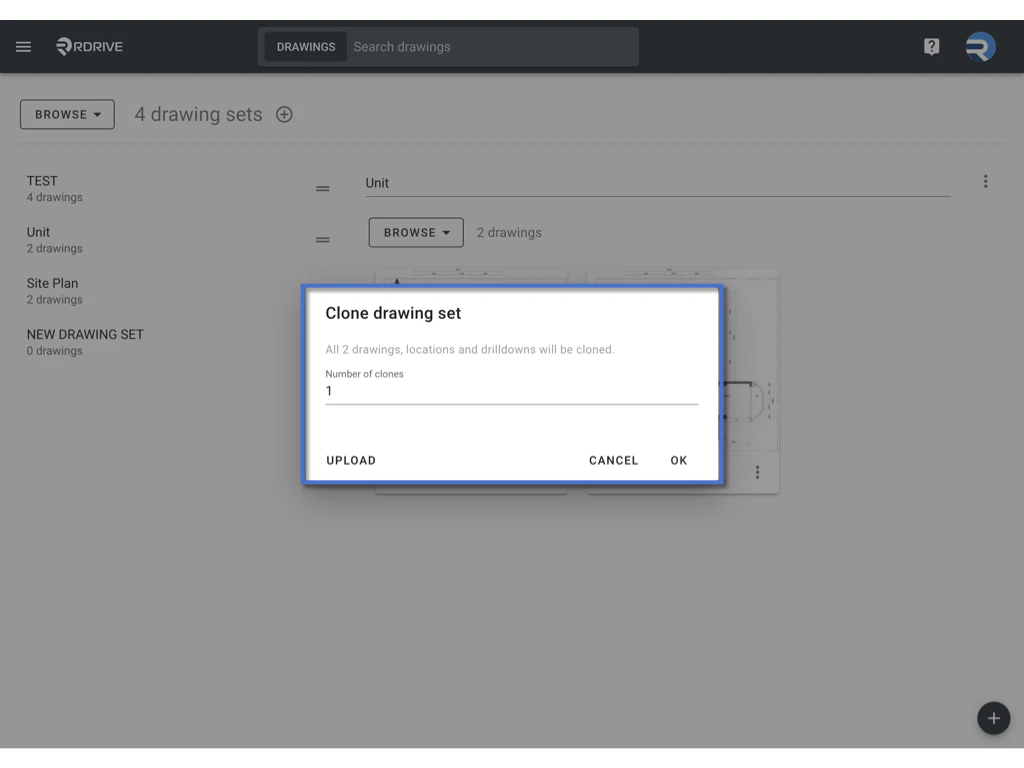Click UPLOAD in the clone dialog
This screenshot has height=768, width=1024.
[x=351, y=460]
